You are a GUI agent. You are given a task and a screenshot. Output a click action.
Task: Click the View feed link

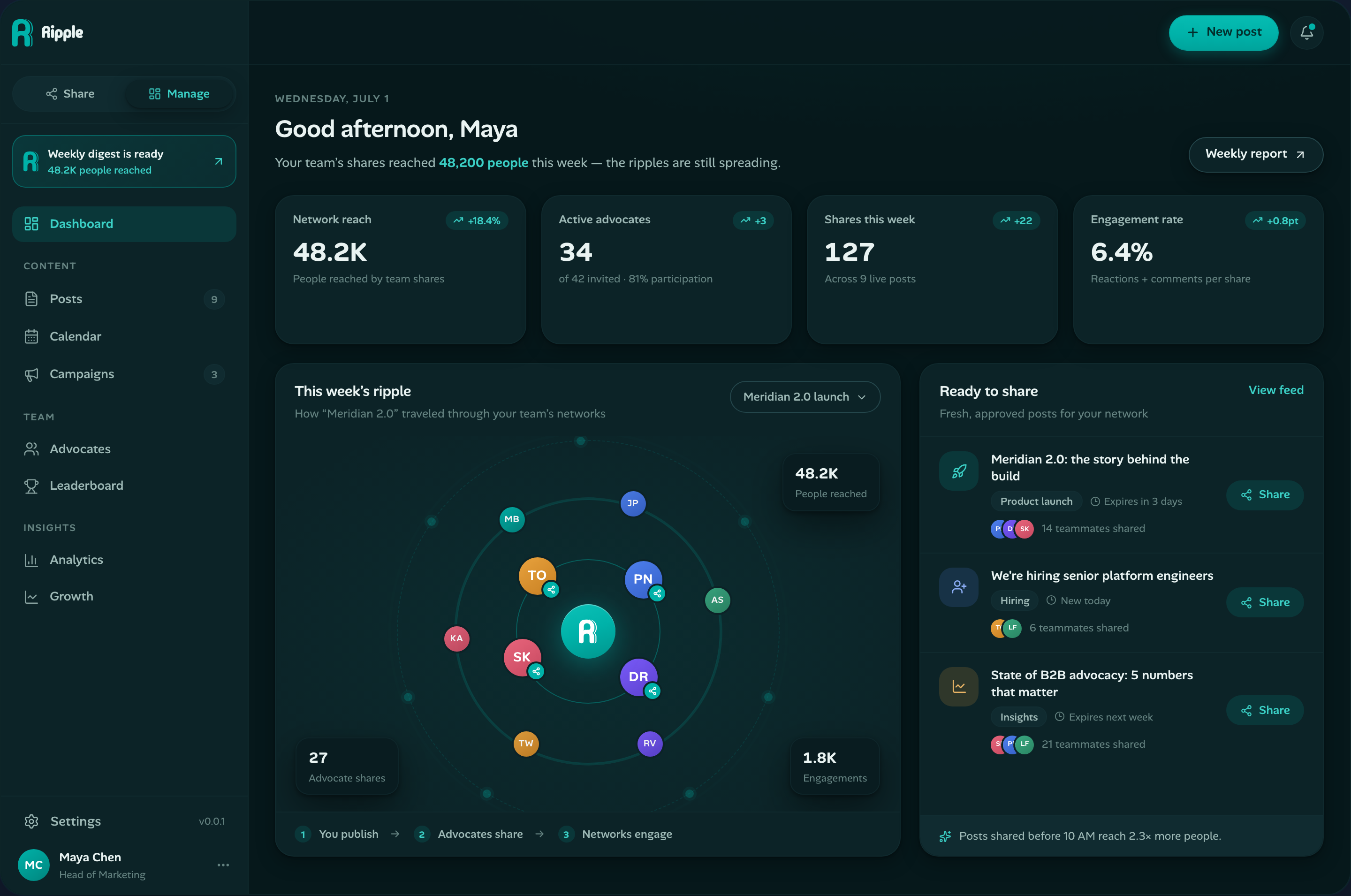(1275, 390)
